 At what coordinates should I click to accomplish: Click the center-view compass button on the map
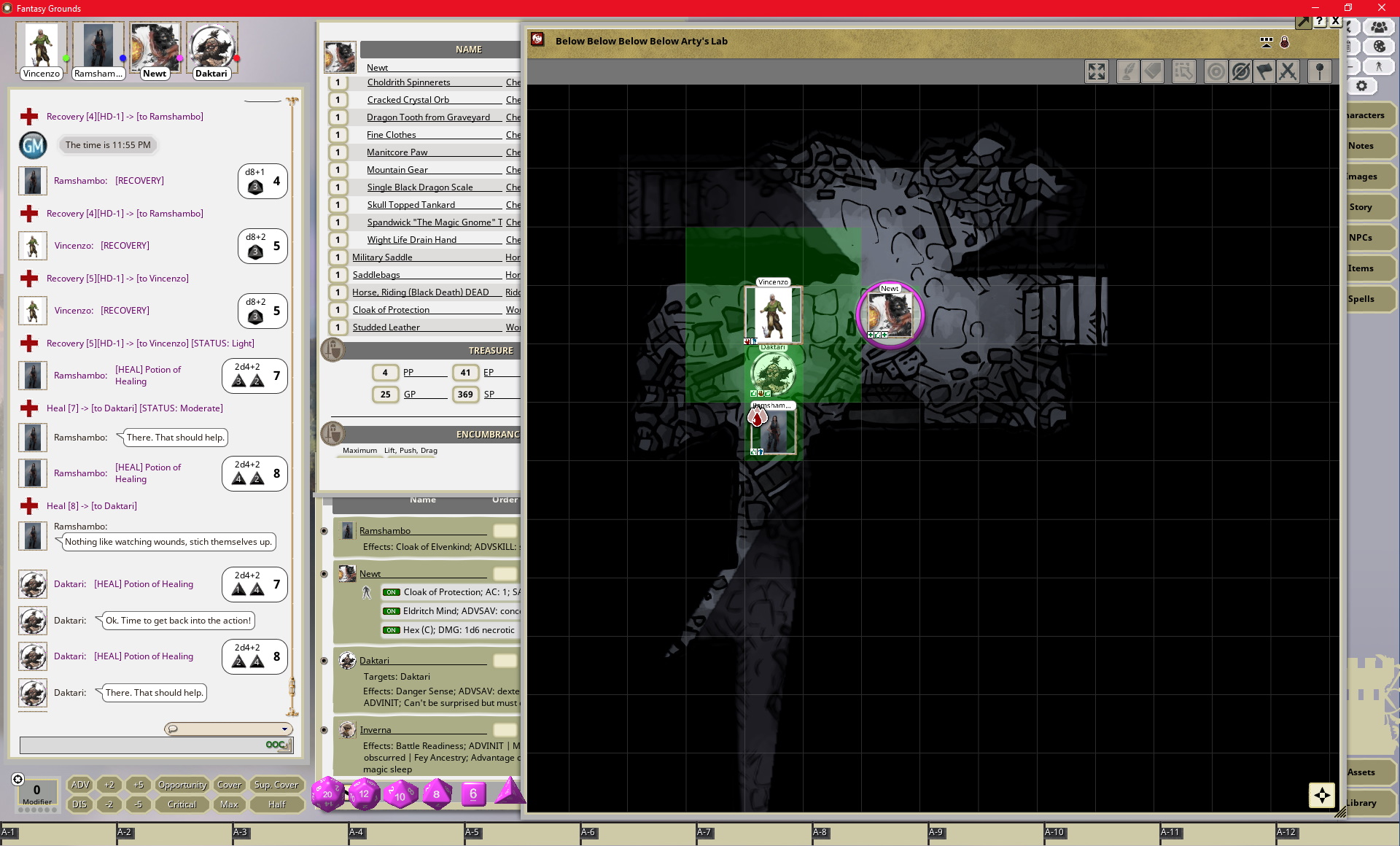(x=1322, y=796)
